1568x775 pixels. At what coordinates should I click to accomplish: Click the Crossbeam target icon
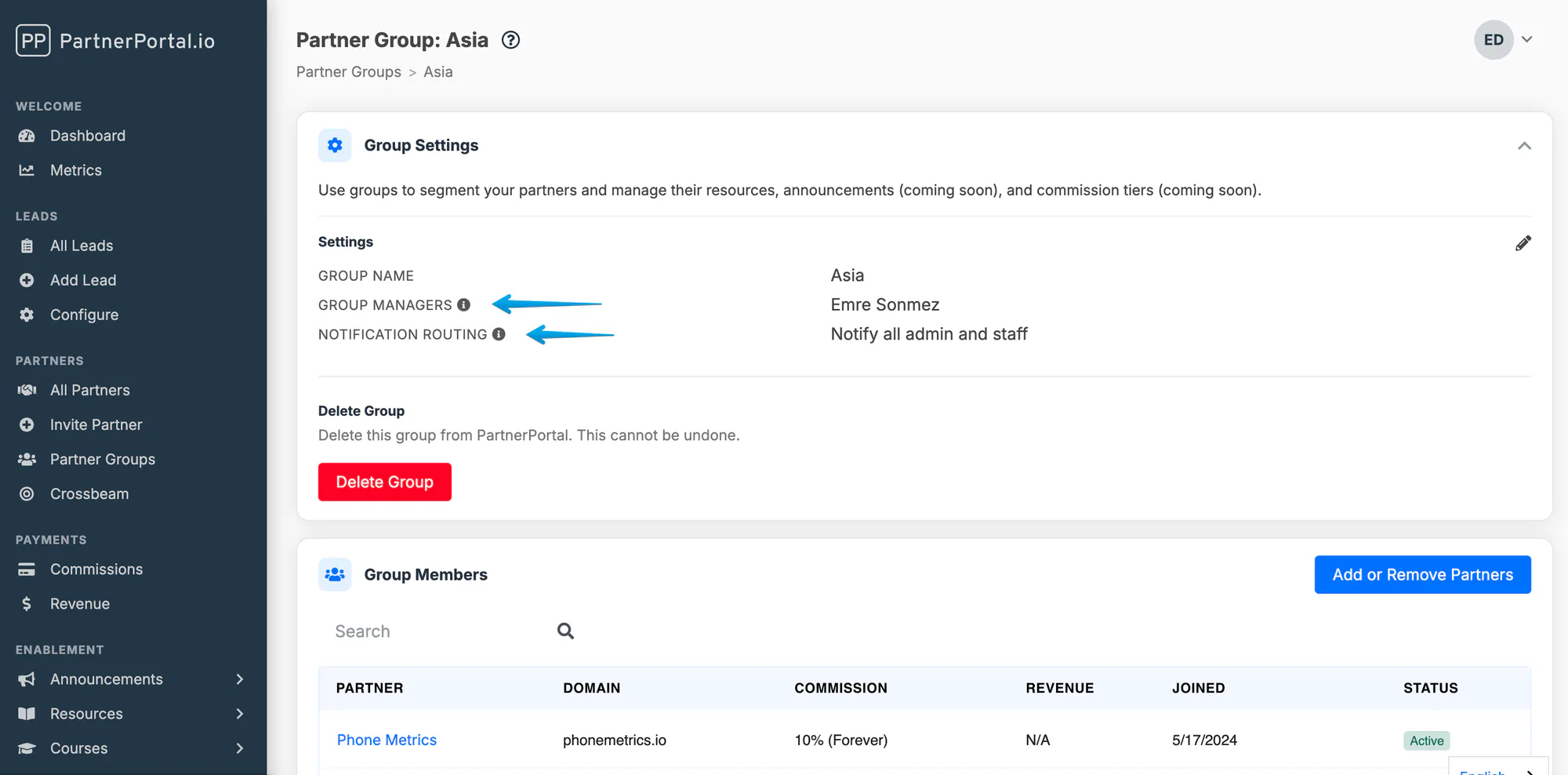point(27,493)
